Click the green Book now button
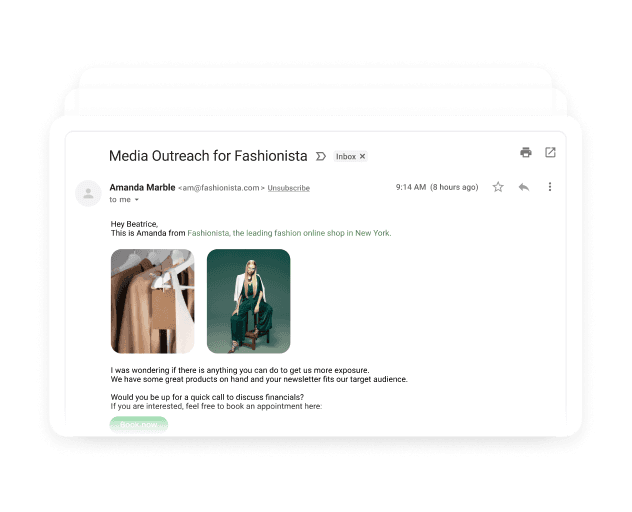Image resolution: width=632 pixels, height=512 pixels. click(x=139, y=425)
